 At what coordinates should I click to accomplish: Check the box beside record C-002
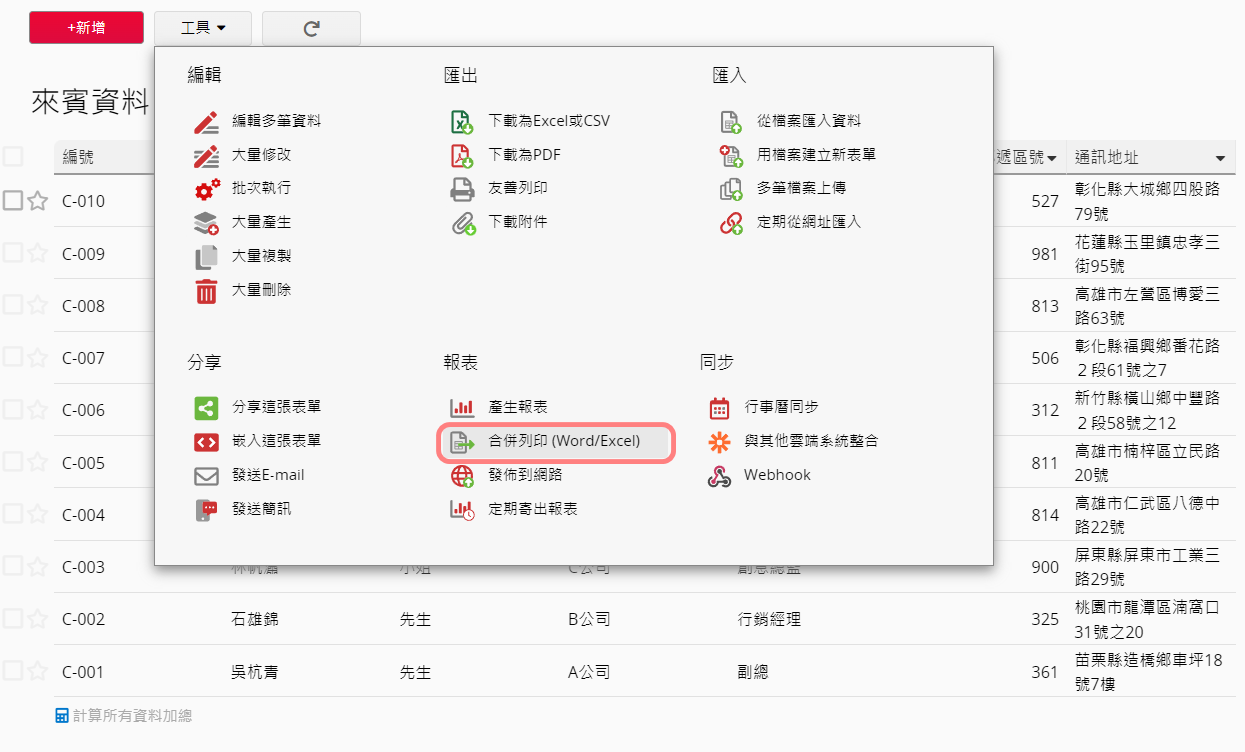[12, 619]
